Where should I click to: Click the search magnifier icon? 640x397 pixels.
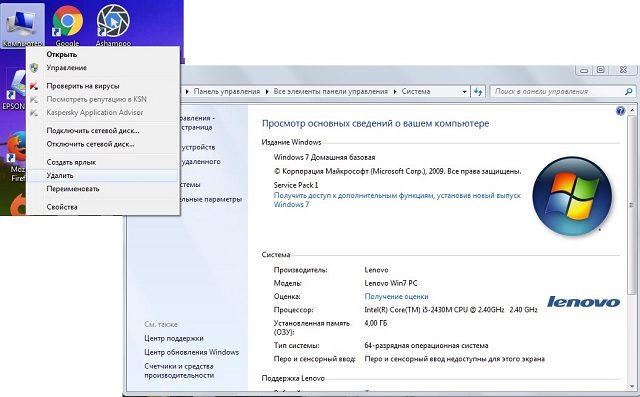click(628, 91)
